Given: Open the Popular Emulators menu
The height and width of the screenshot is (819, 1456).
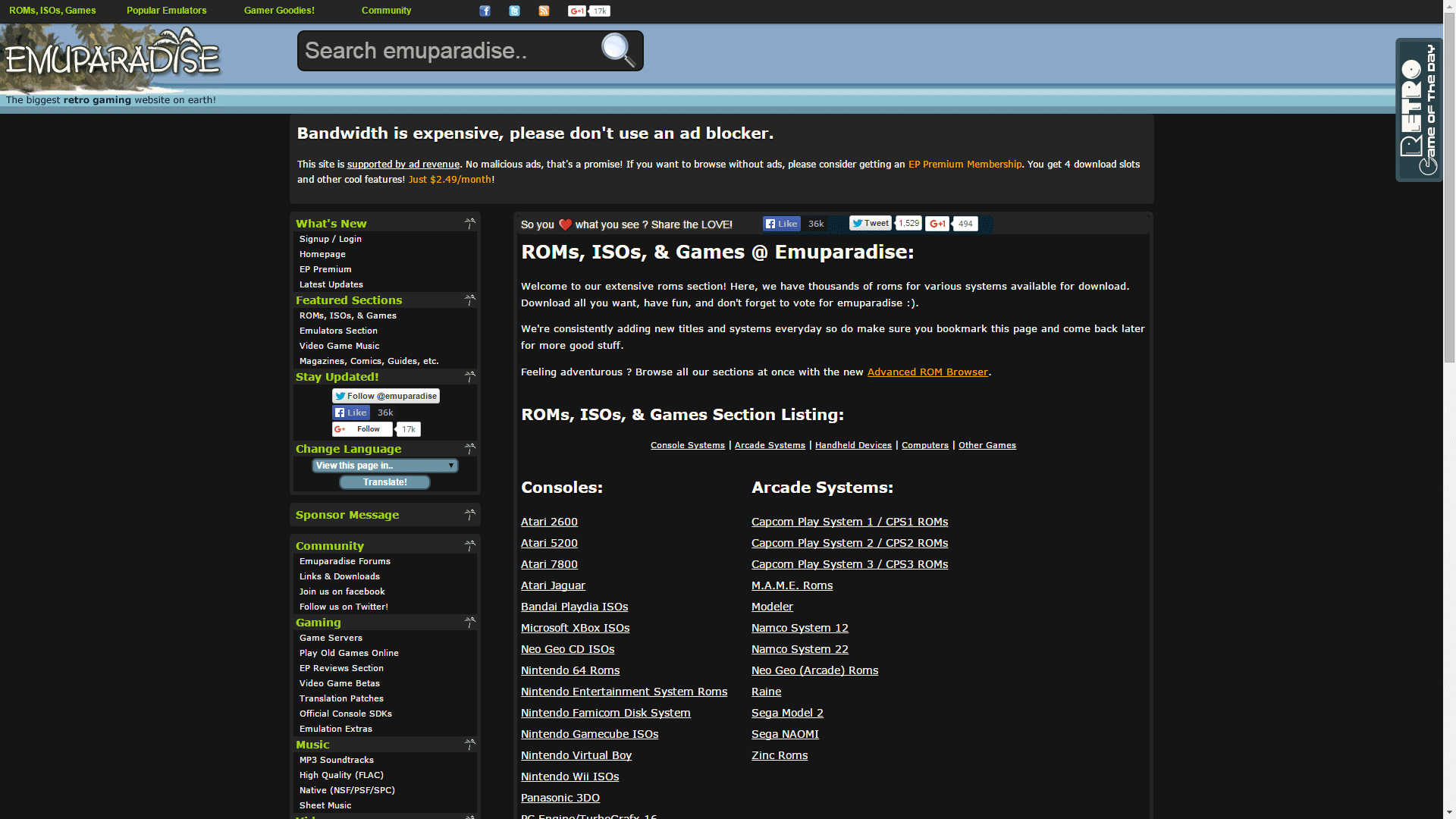Looking at the screenshot, I should click(x=166, y=11).
